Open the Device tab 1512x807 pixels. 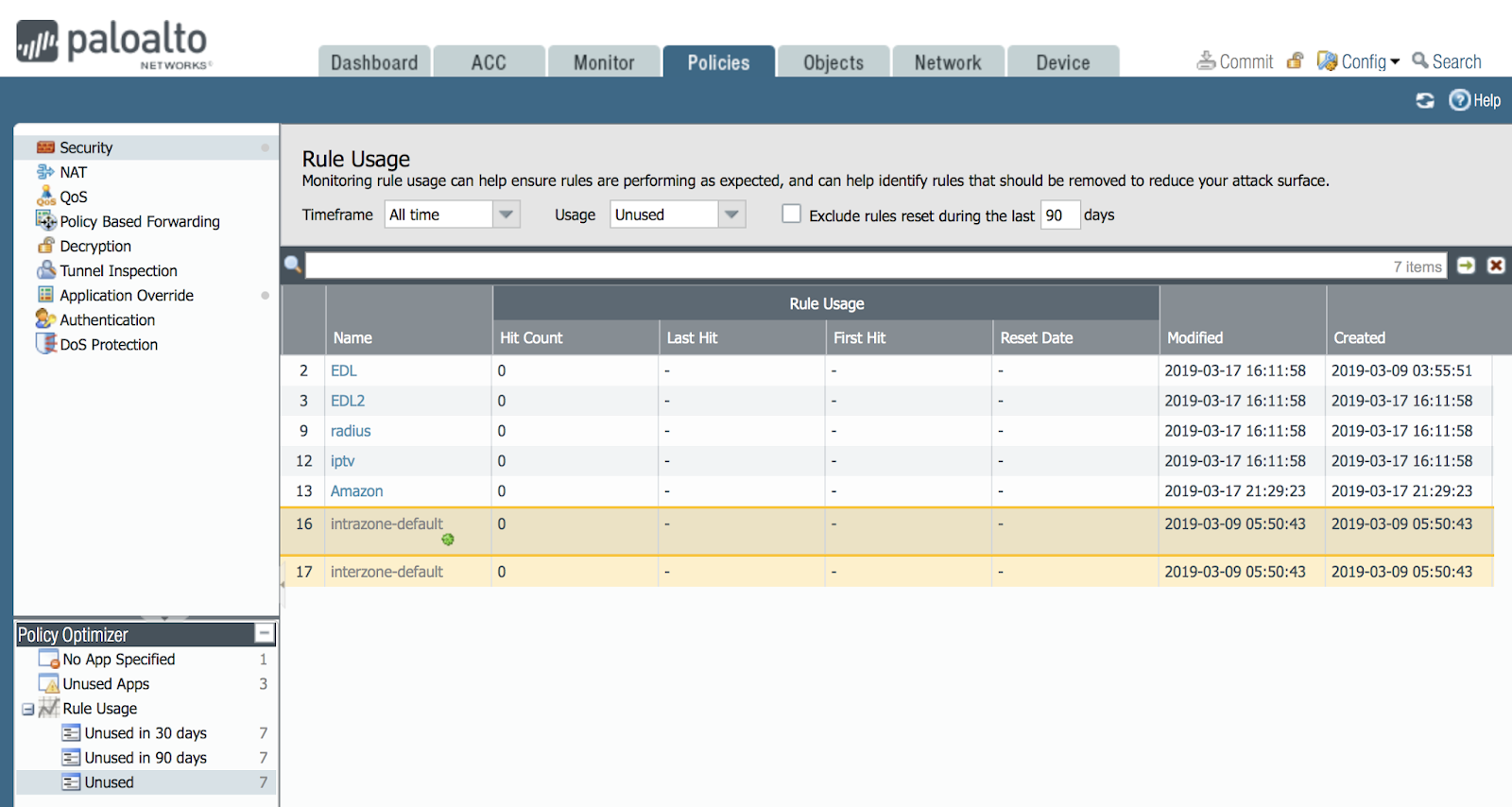coord(1063,62)
